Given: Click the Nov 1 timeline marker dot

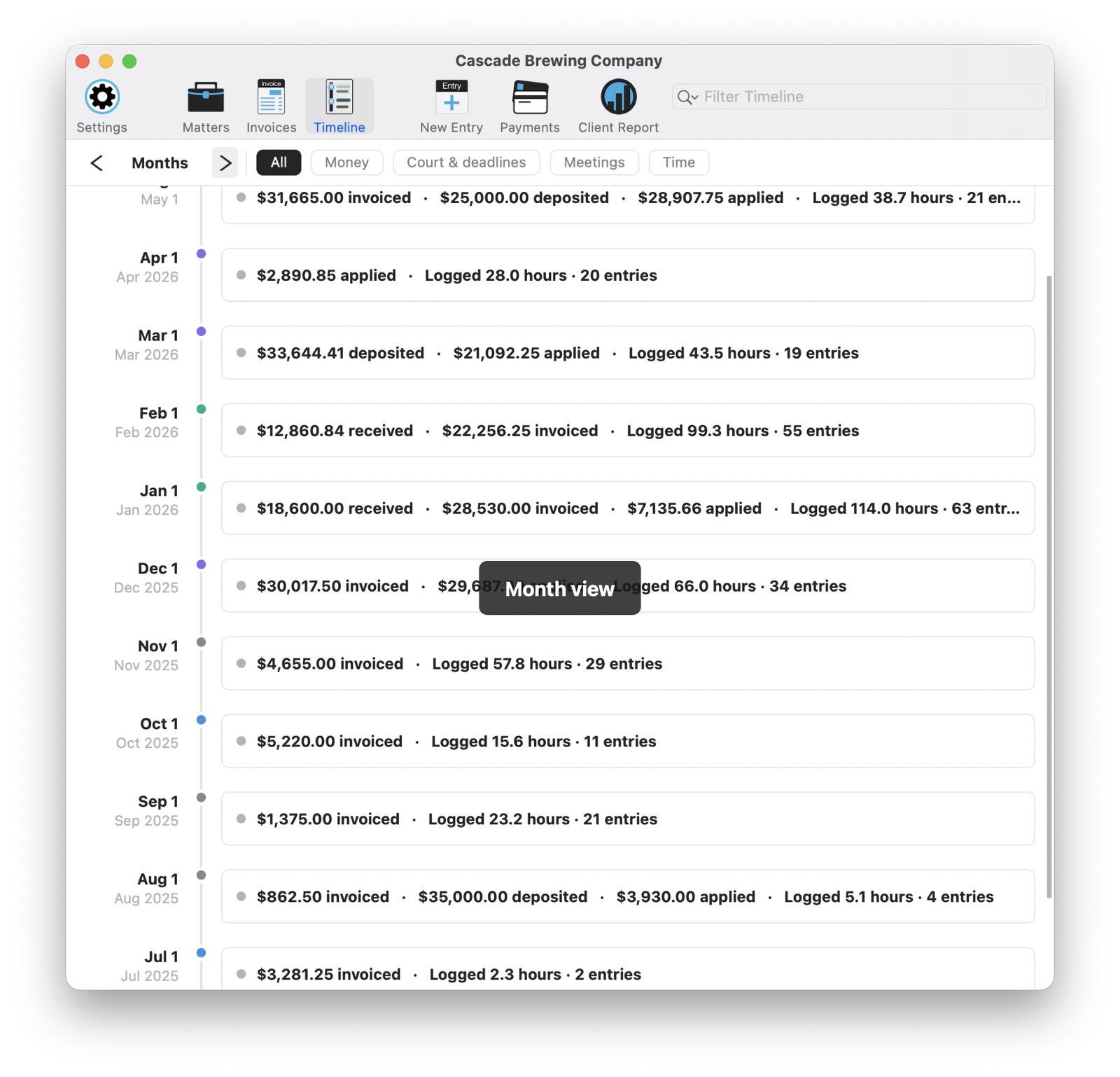Looking at the screenshot, I should coord(202,643).
